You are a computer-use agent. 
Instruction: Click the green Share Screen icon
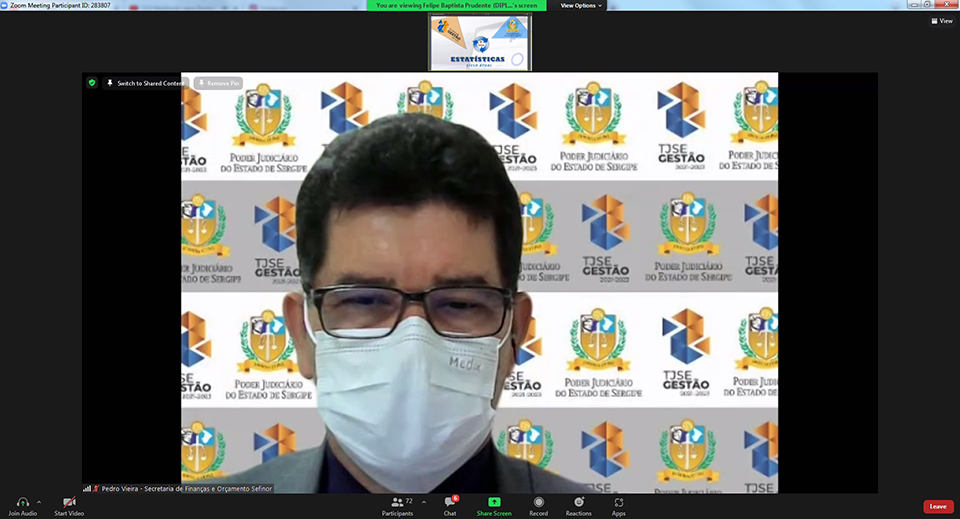click(494, 502)
